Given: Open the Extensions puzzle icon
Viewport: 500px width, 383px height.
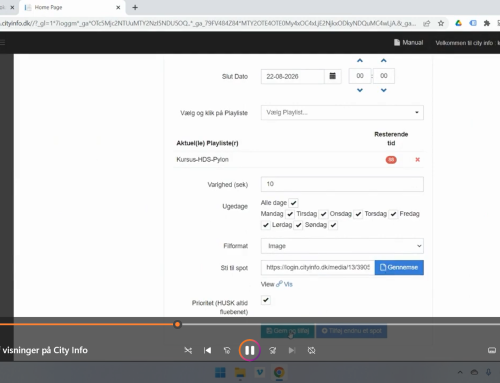Looking at the screenshot, I should coord(487,23).
